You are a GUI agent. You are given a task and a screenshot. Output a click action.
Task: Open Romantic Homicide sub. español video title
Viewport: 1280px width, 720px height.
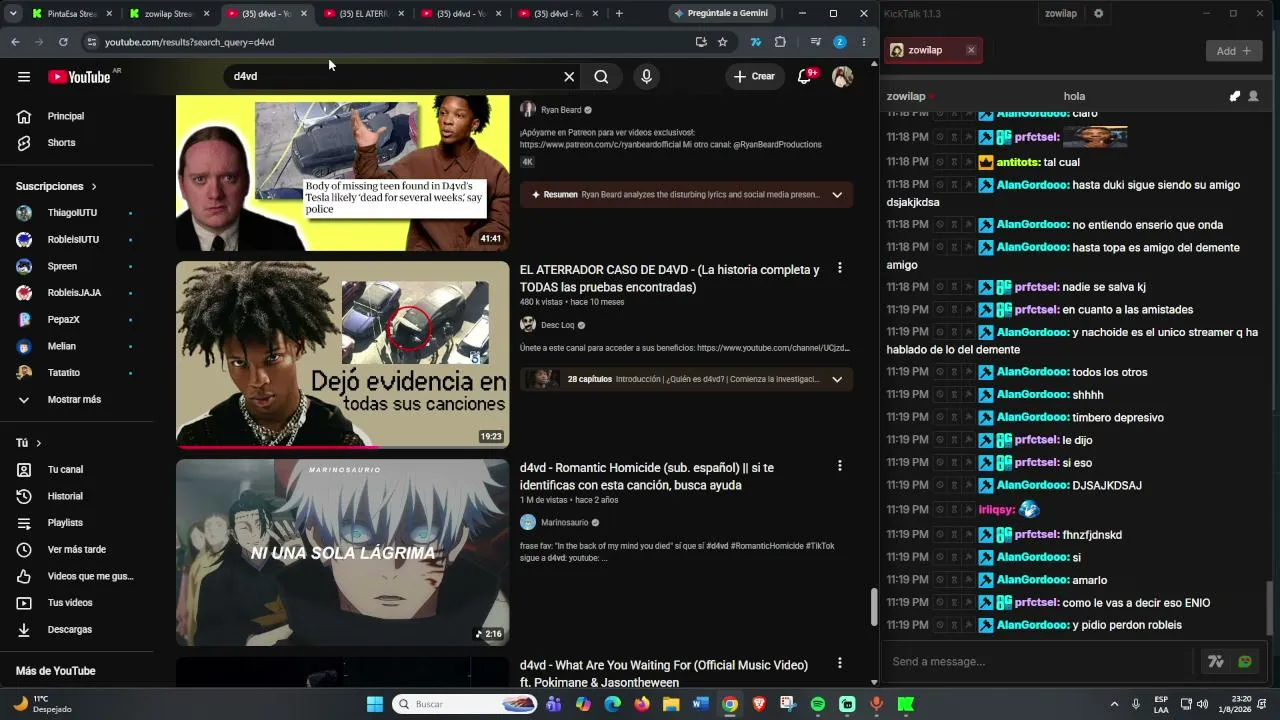pyautogui.click(x=647, y=476)
